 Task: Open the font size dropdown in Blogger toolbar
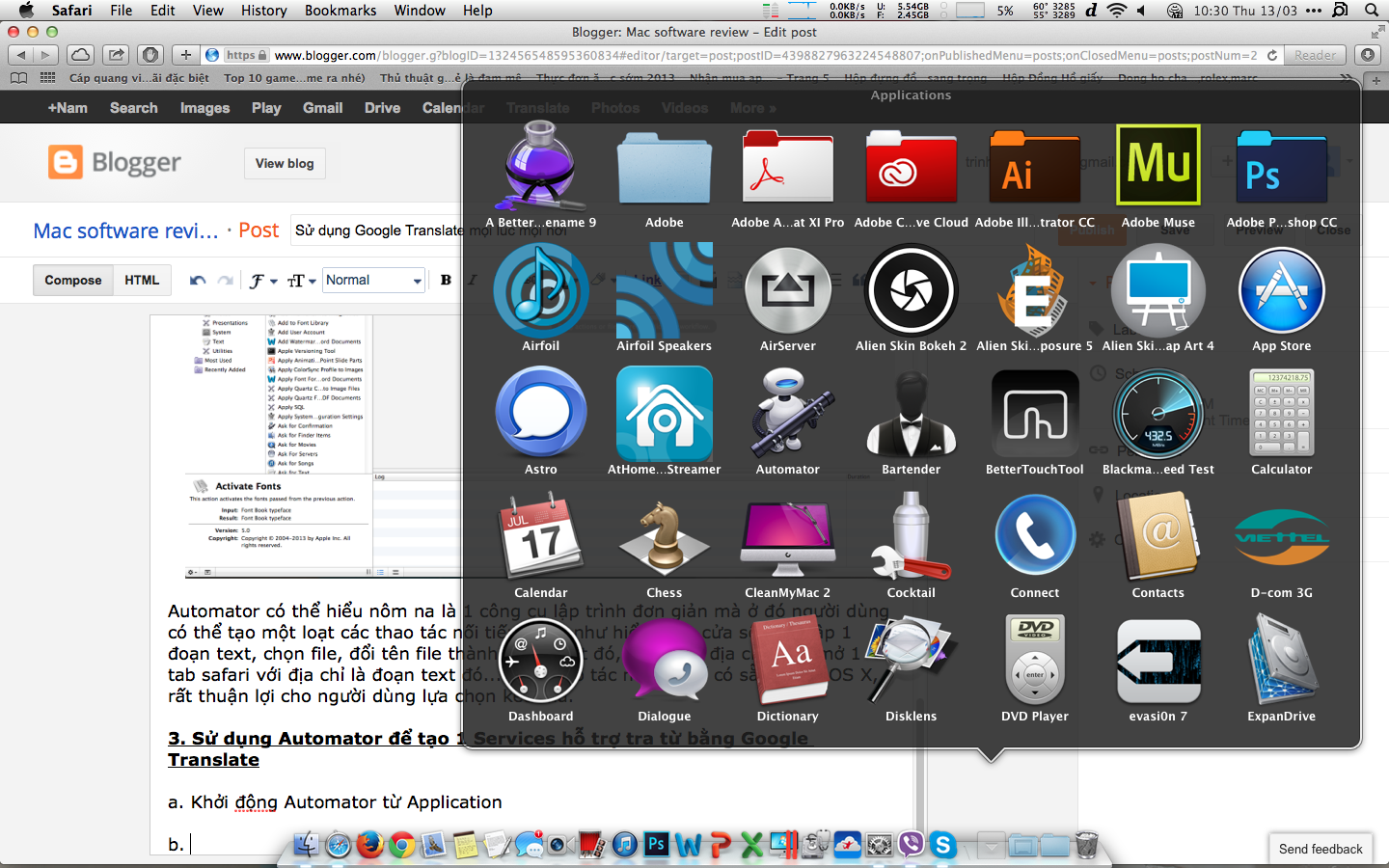click(x=302, y=281)
